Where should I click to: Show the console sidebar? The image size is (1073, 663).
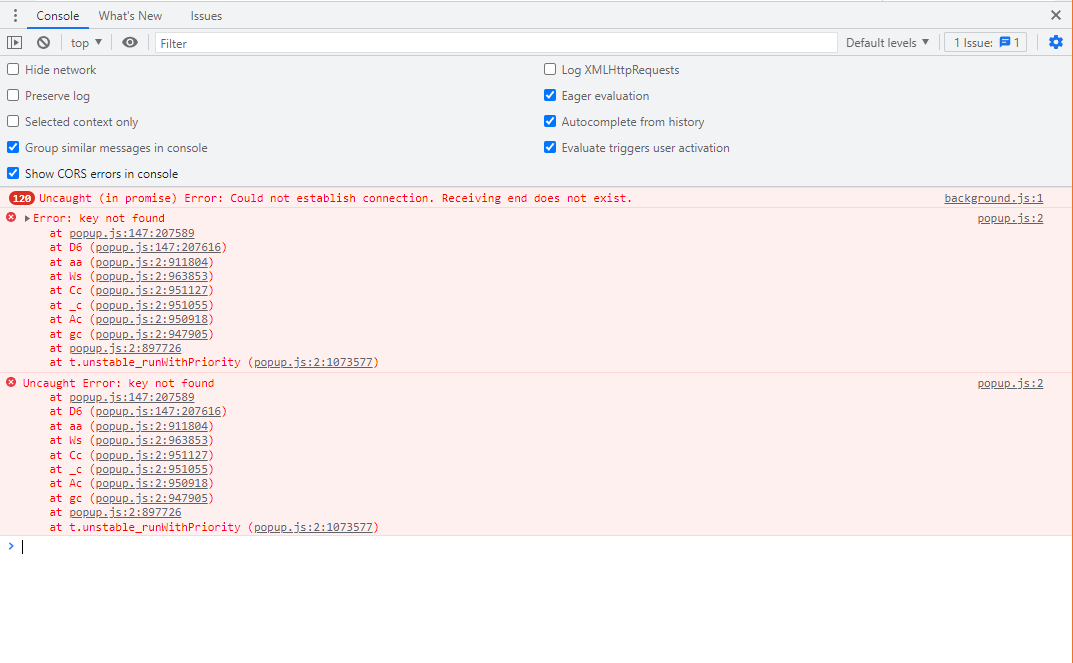point(14,42)
